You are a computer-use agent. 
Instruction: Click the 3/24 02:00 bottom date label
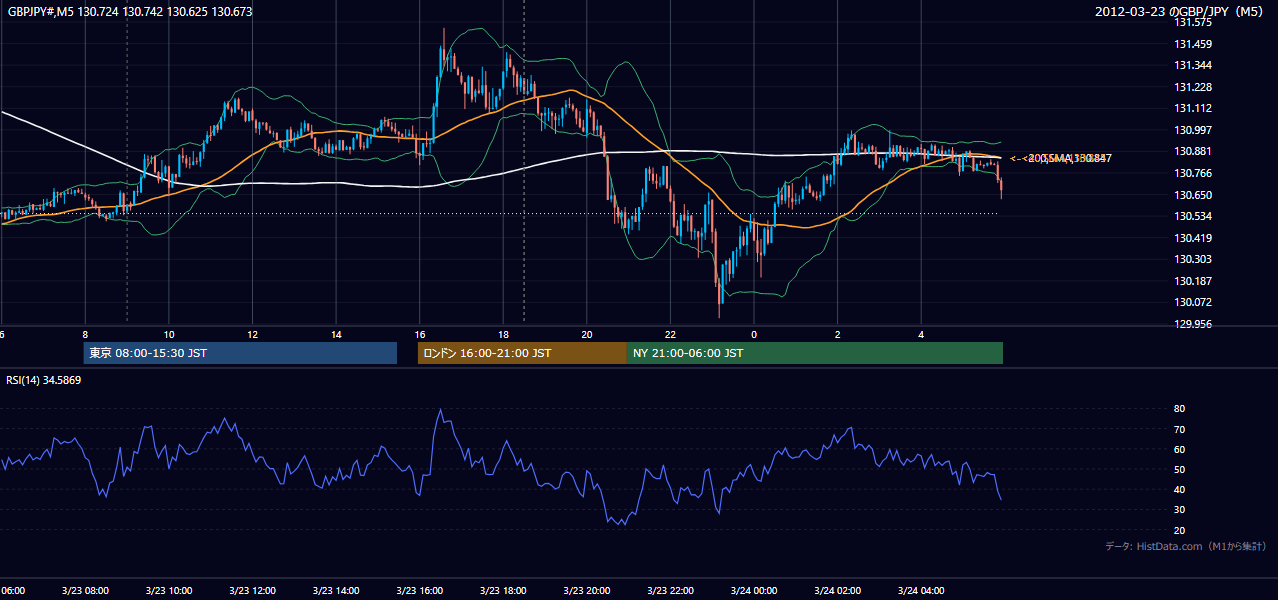point(837,590)
